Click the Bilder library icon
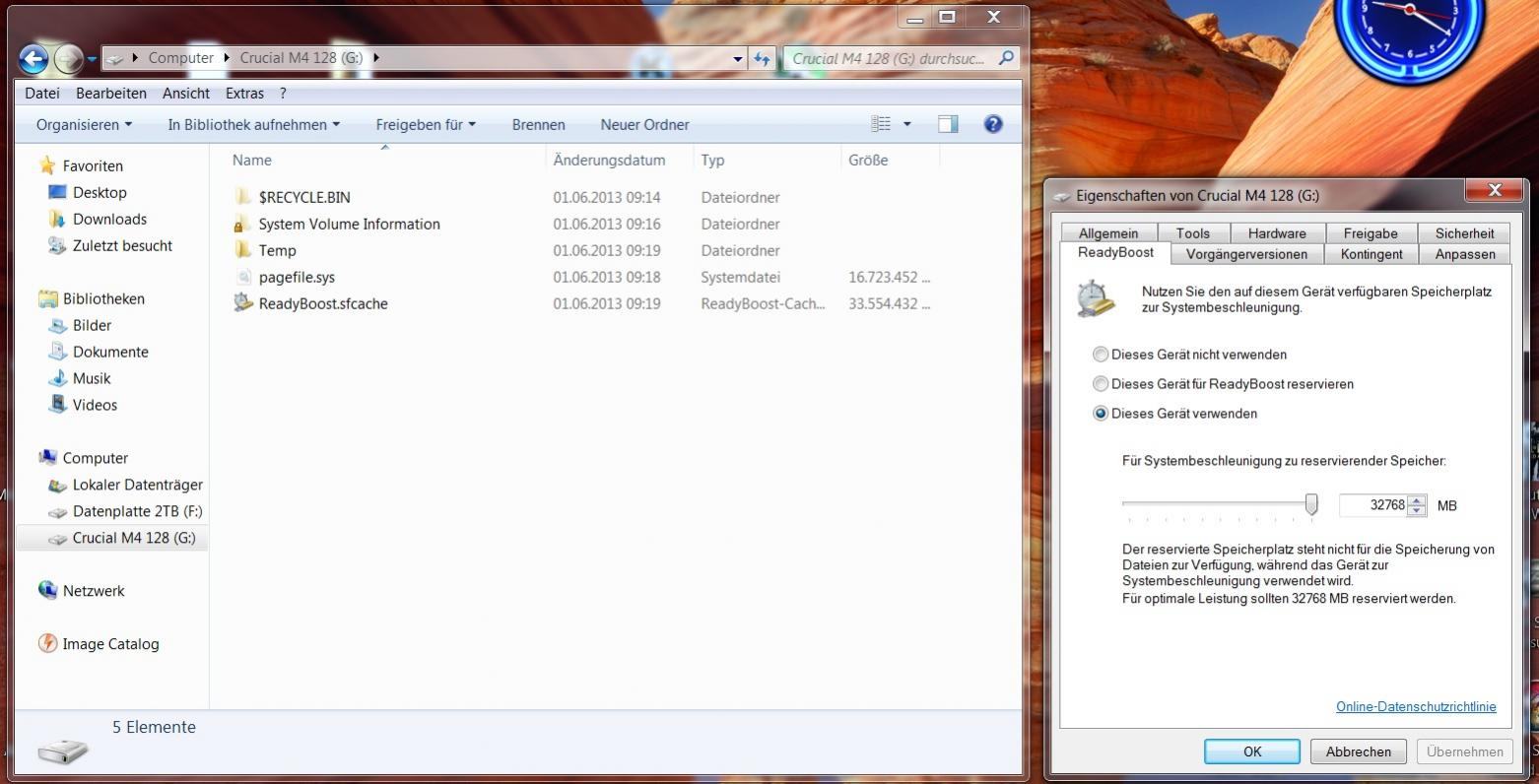The width and height of the screenshot is (1539, 784). (57, 325)
